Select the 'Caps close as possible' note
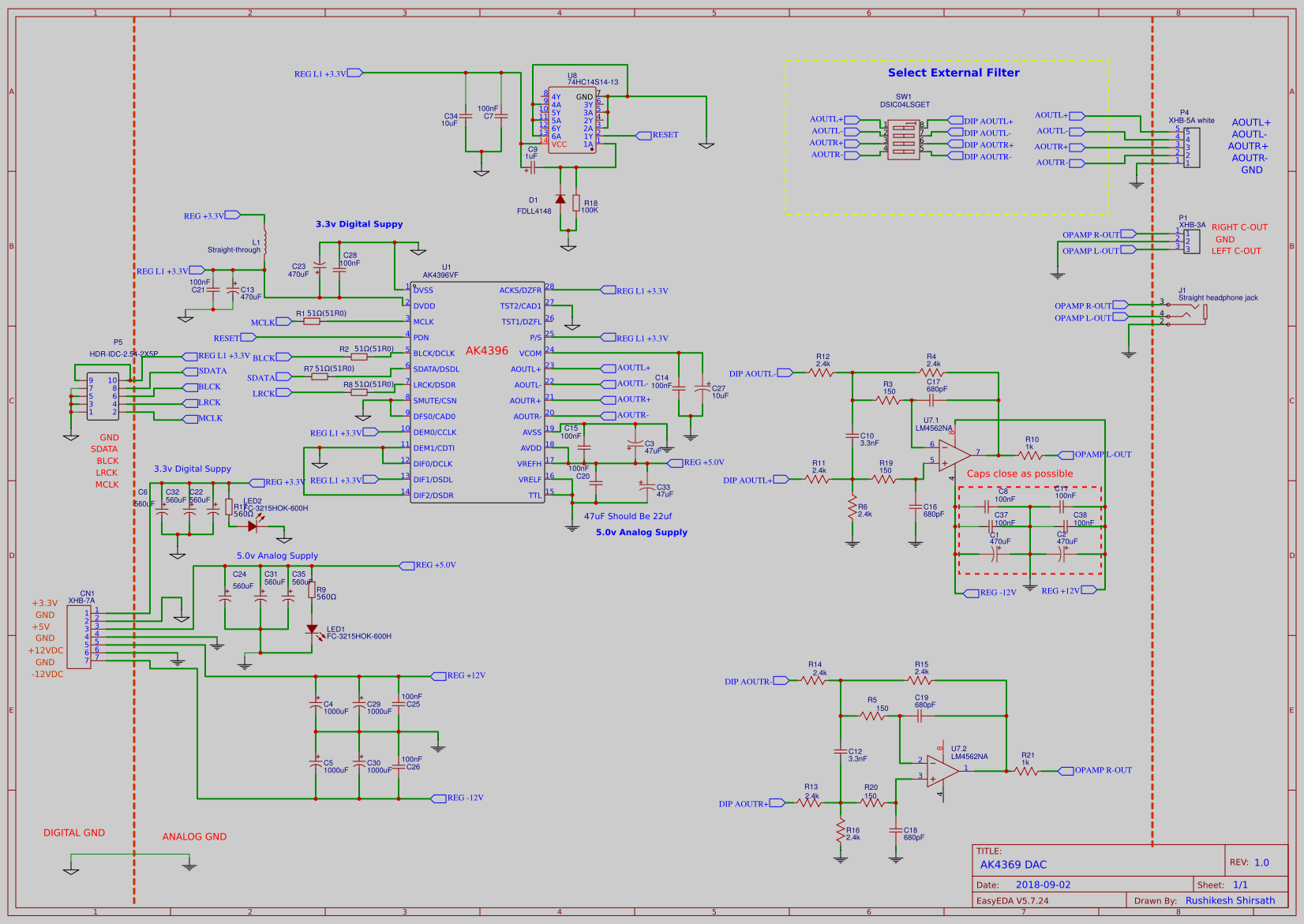1304x924 pixels. (x=1020, y=474)
